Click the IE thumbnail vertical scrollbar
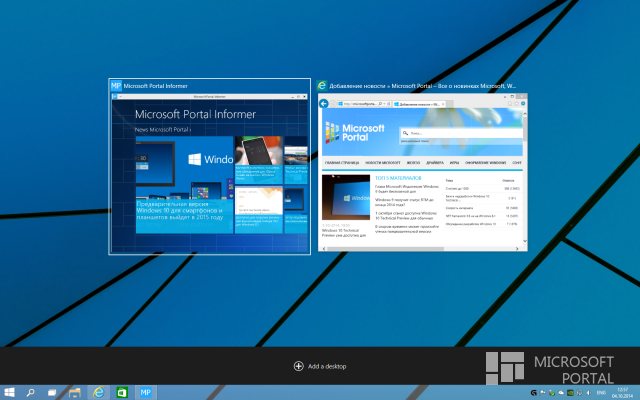 coord(525,177)
